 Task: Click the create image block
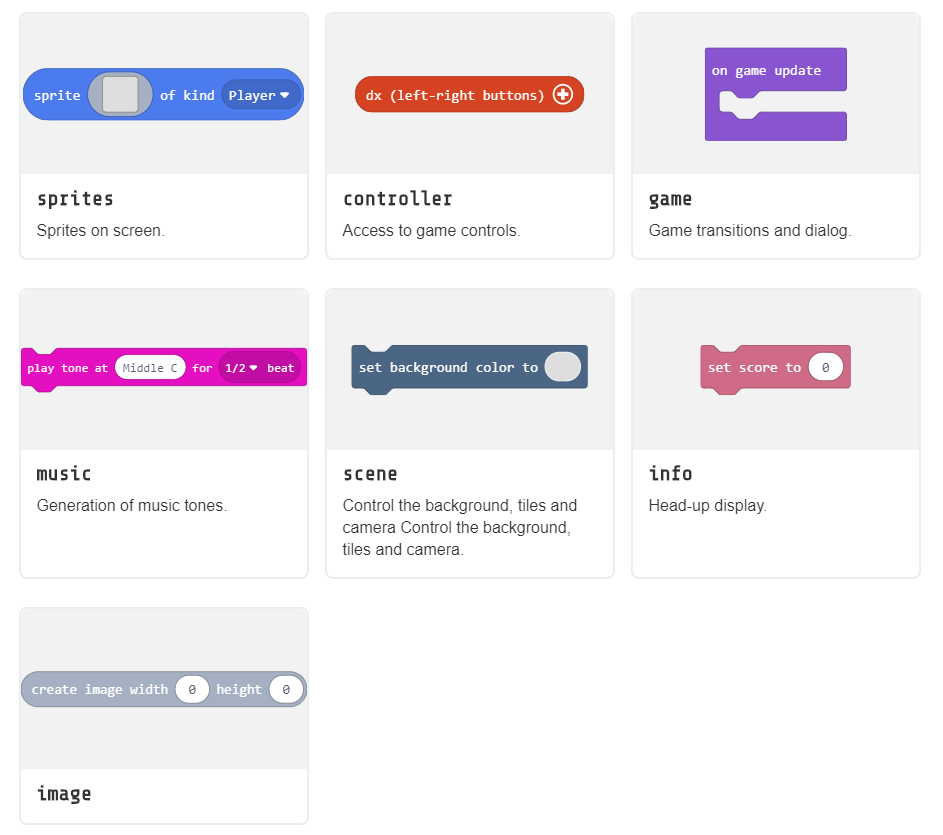(164, 689)
